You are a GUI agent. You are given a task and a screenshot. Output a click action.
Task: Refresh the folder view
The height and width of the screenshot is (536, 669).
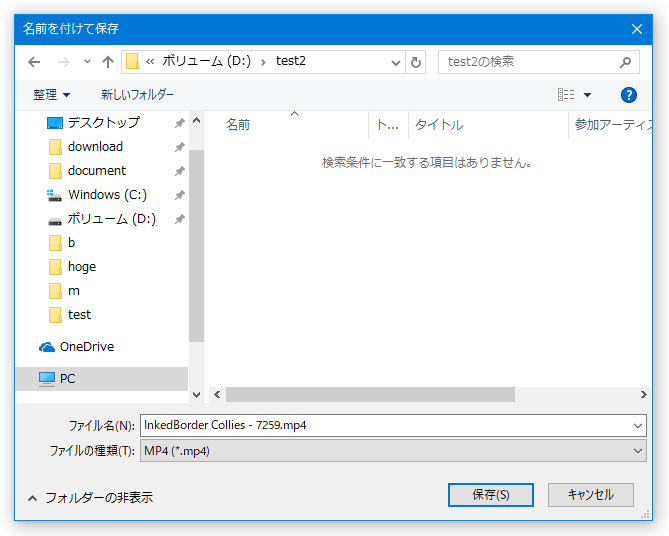coord(416,62)
